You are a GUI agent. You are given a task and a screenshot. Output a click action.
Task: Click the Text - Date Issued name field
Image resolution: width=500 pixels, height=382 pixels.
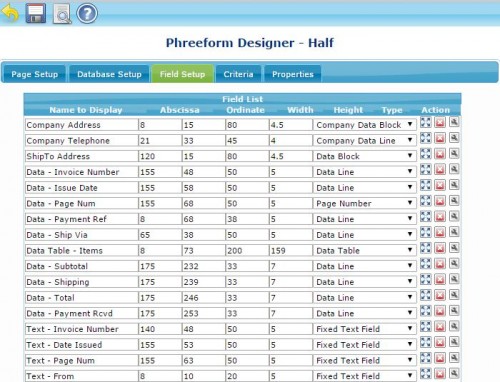coord(82,345)
